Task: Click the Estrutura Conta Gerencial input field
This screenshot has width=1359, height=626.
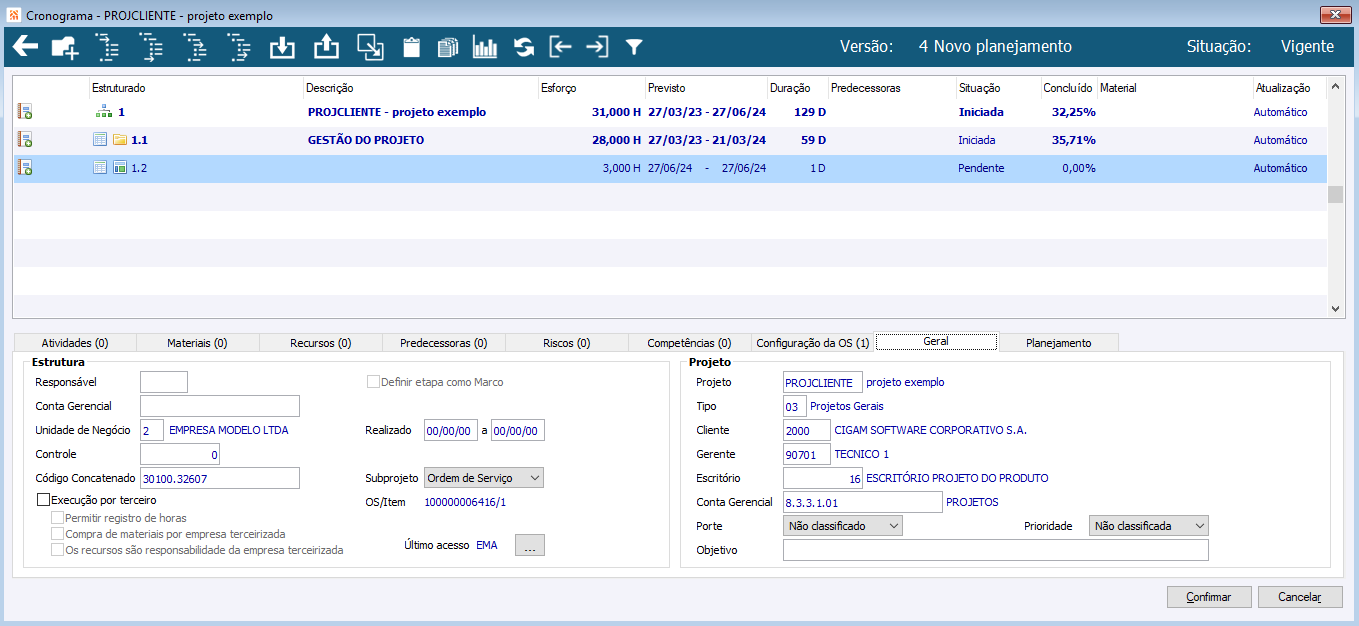Action: [x=220, y=406]
